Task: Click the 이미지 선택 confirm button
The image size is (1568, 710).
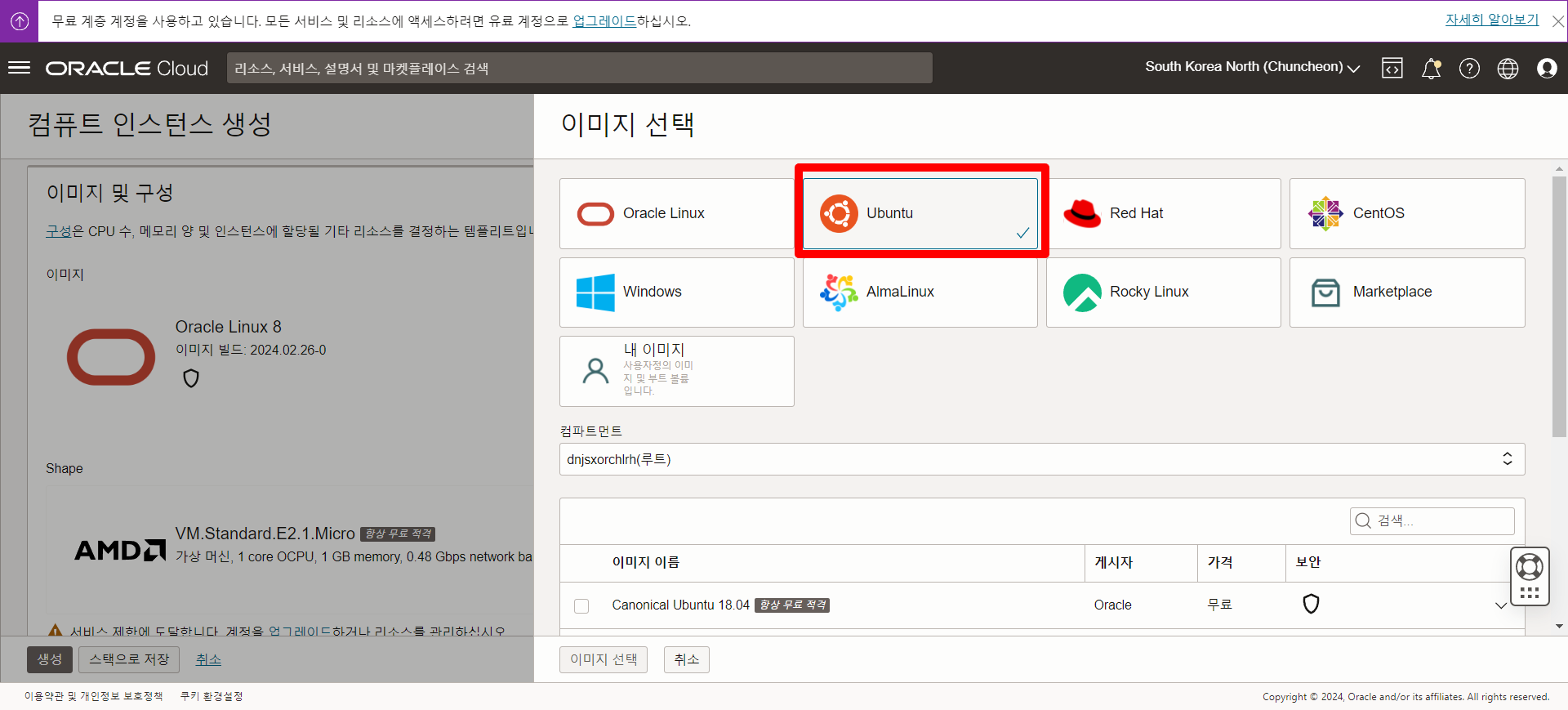Action: click(x=603, y=659)
